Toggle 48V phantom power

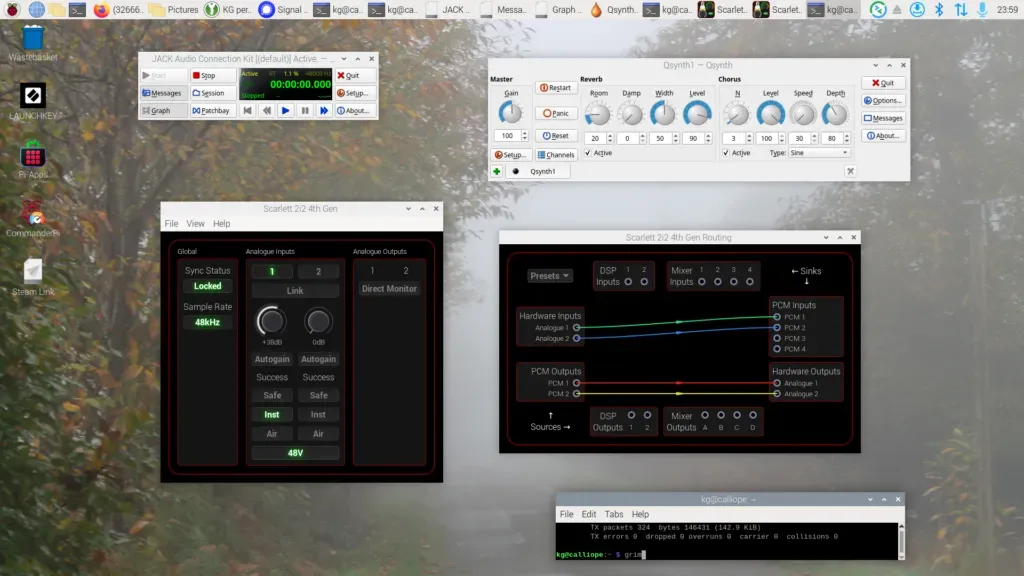(x=295, y=453)
